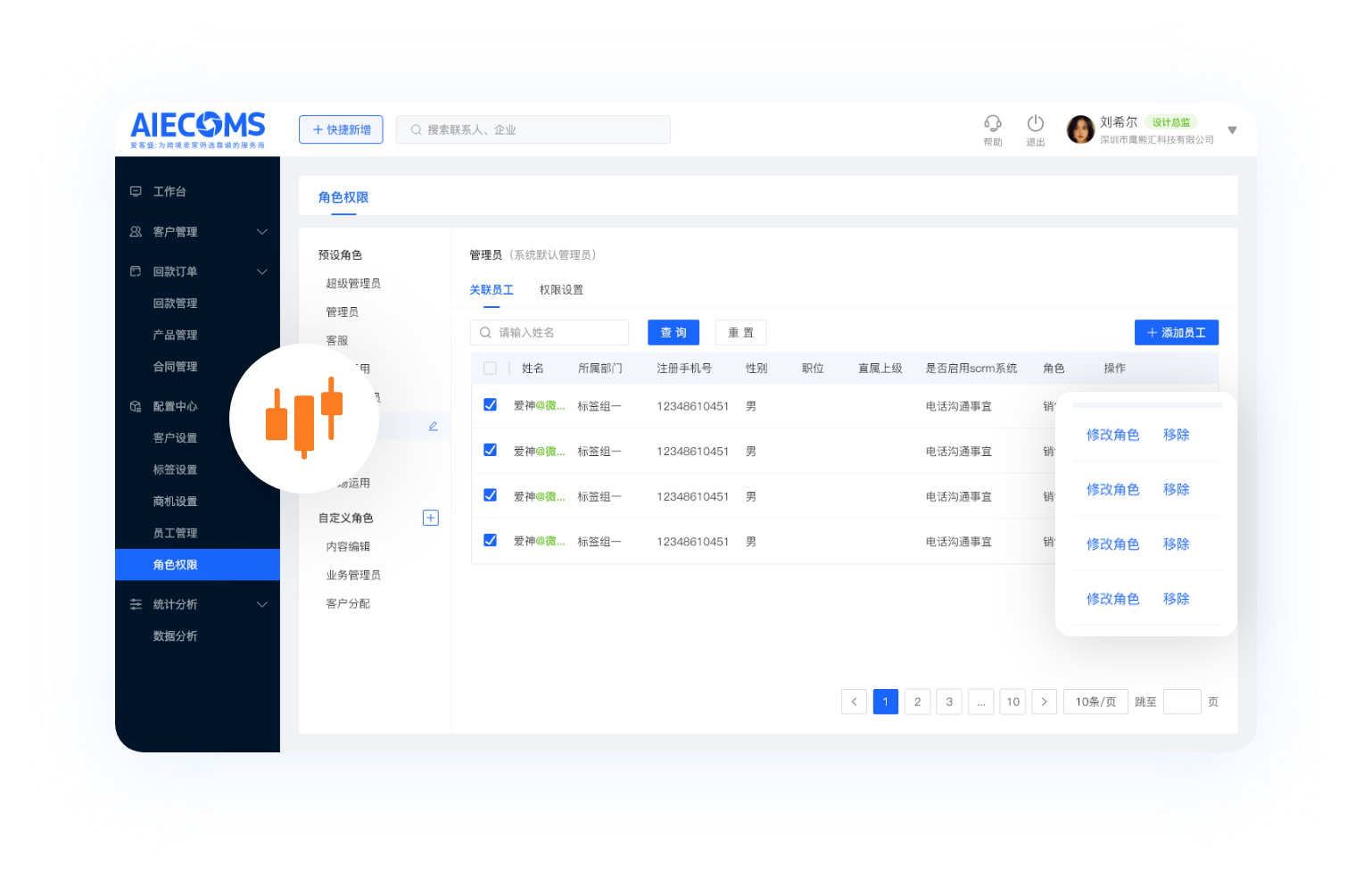Select 超级管理员 in the preset roles list
1372x880 pixels.
[353, 284]
